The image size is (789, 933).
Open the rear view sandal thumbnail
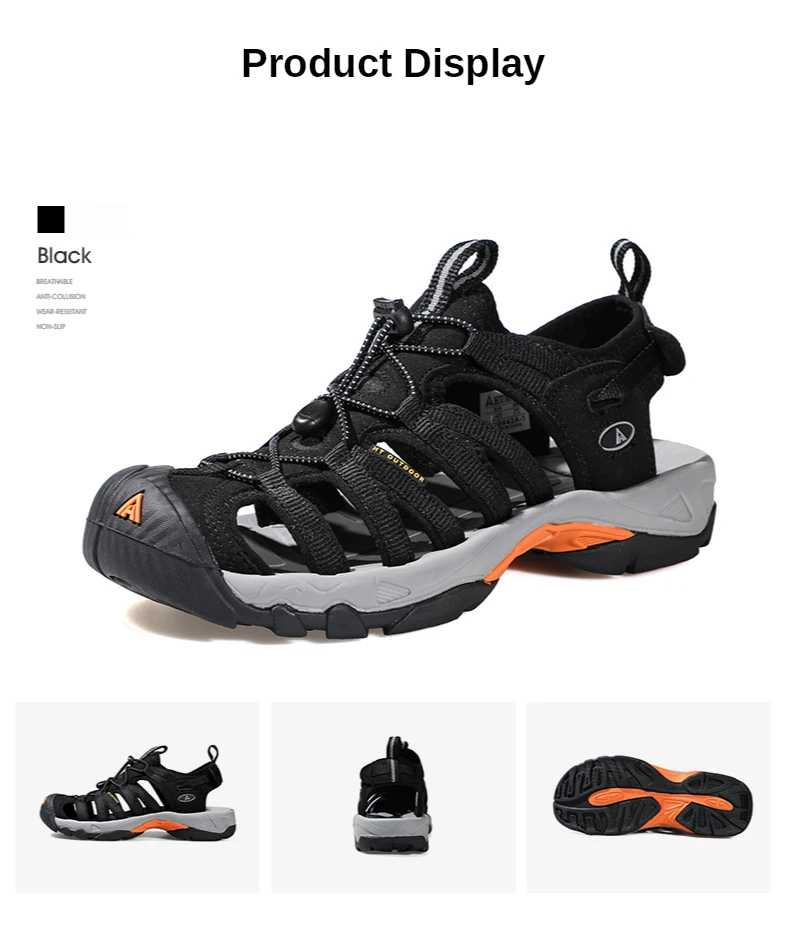[393, 797]
